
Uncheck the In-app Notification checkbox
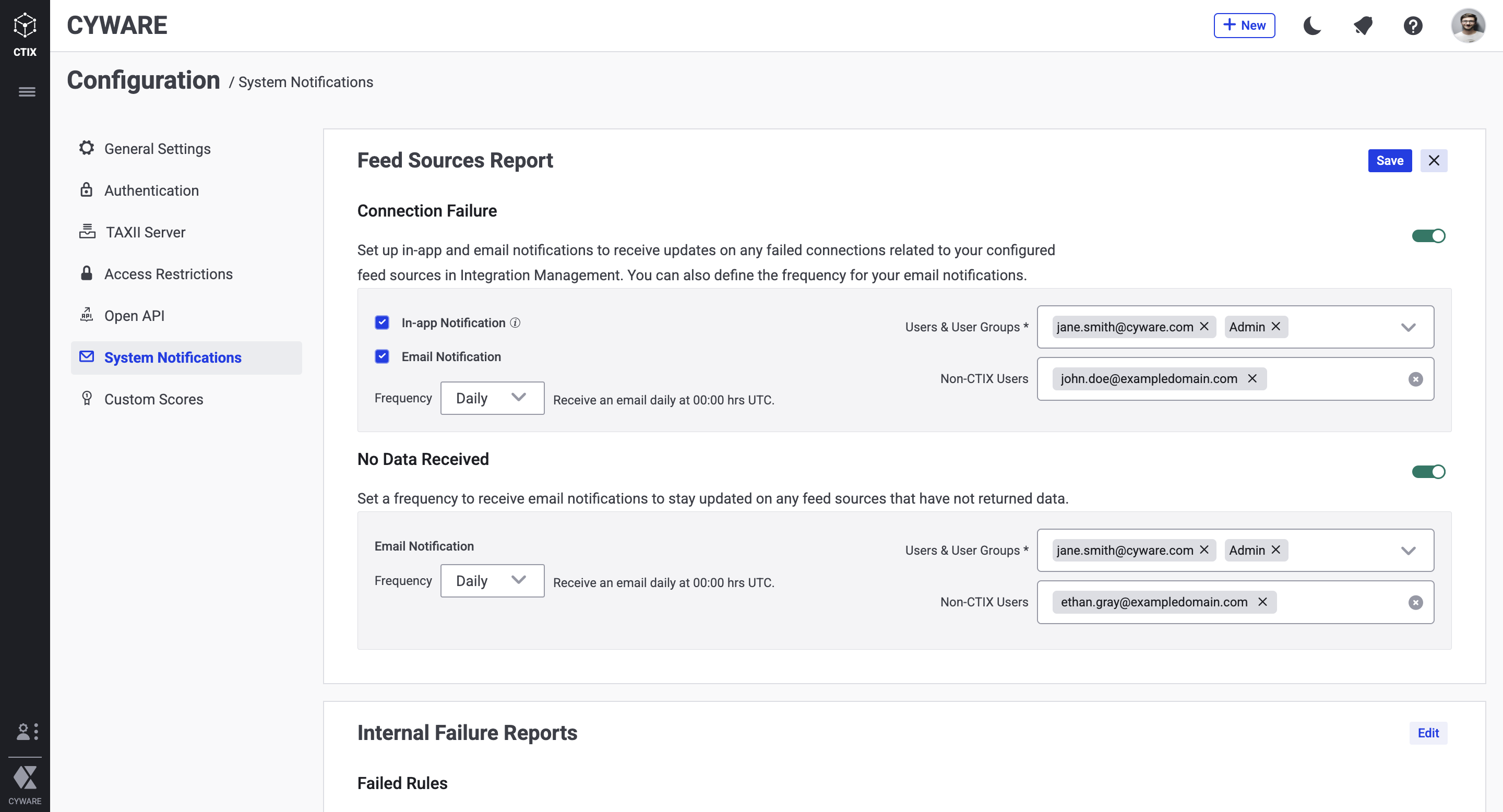click(x=382, y=323)
